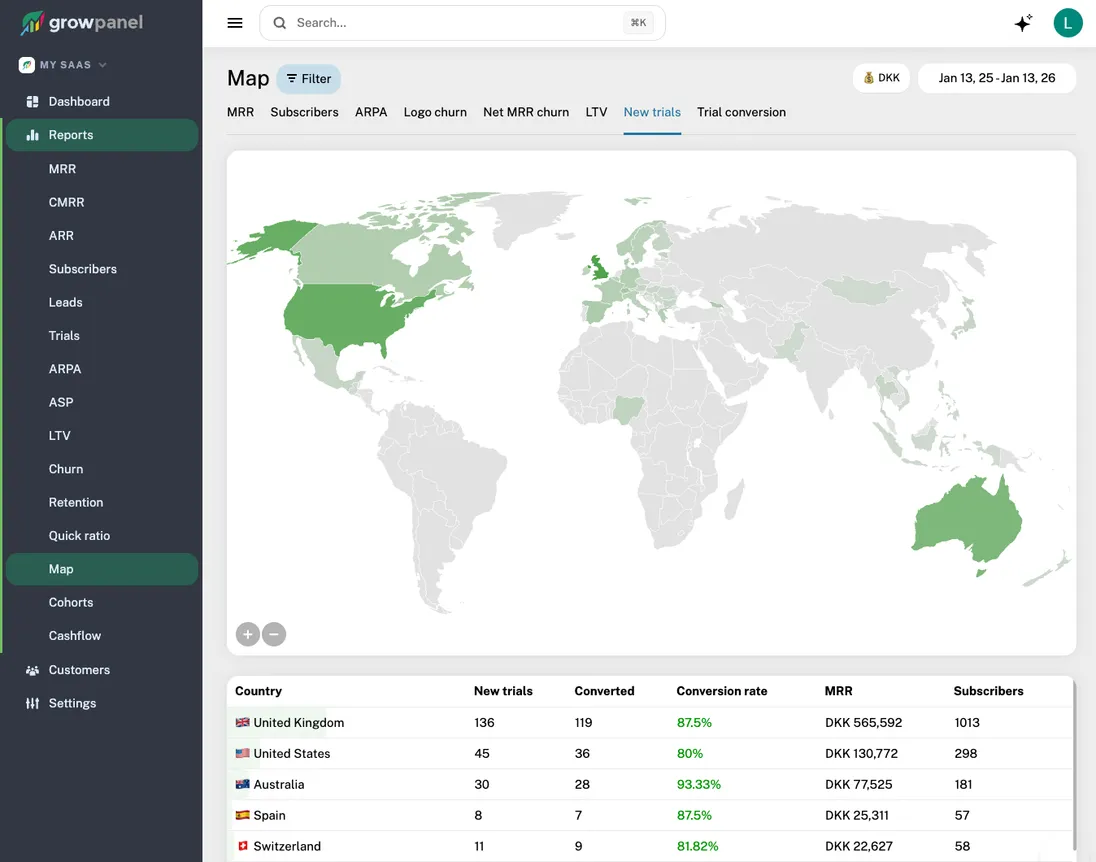Open the AI sparkle assistant icon
The height and width of the screenshot is (862, 1096).
1023,22
